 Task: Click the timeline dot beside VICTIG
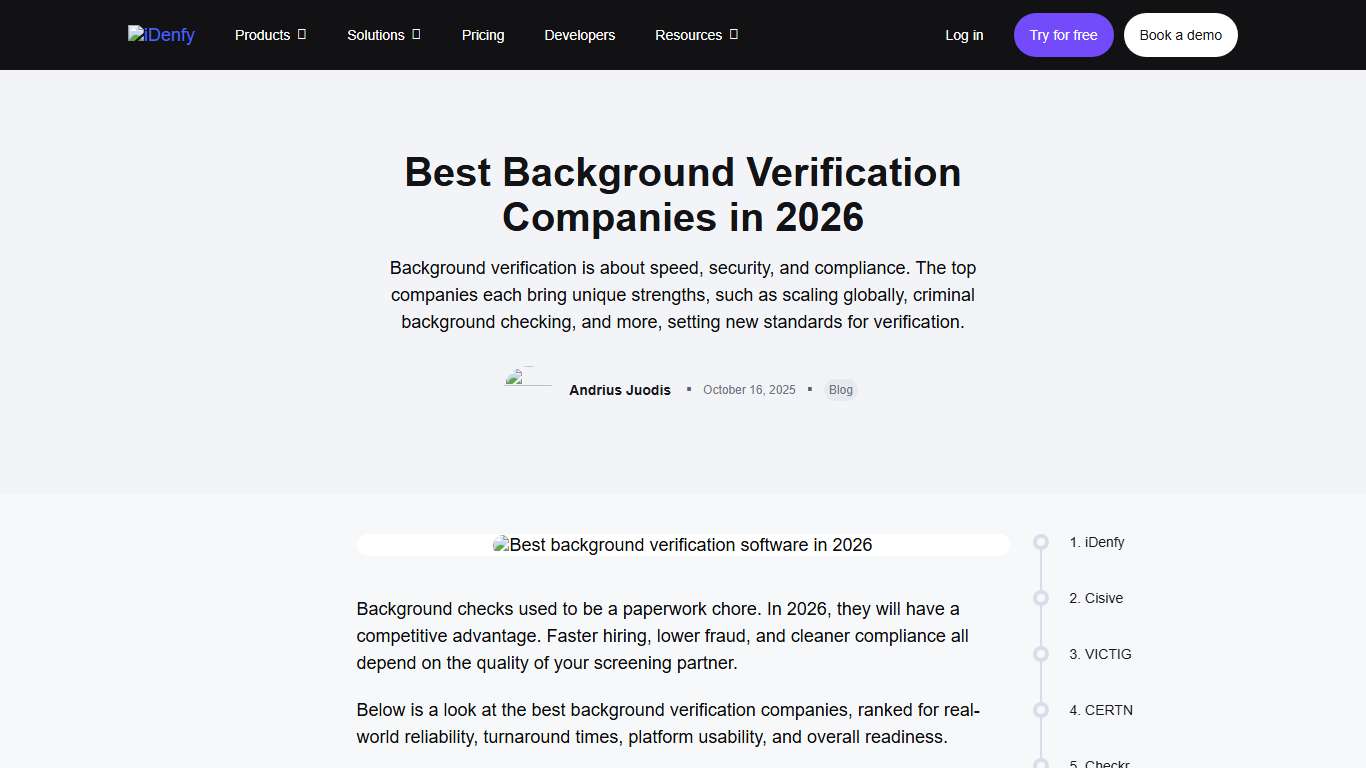coord(1040,654)
